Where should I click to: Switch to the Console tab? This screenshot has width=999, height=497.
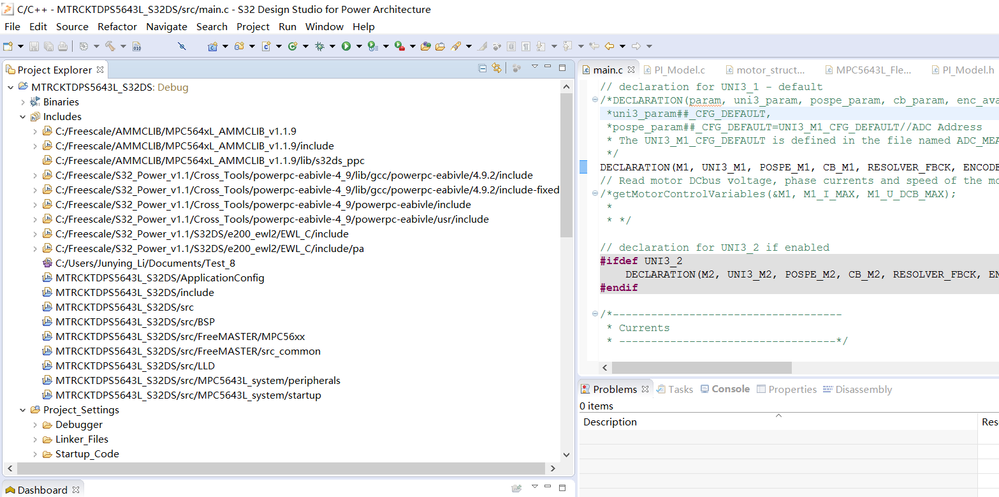725,389
